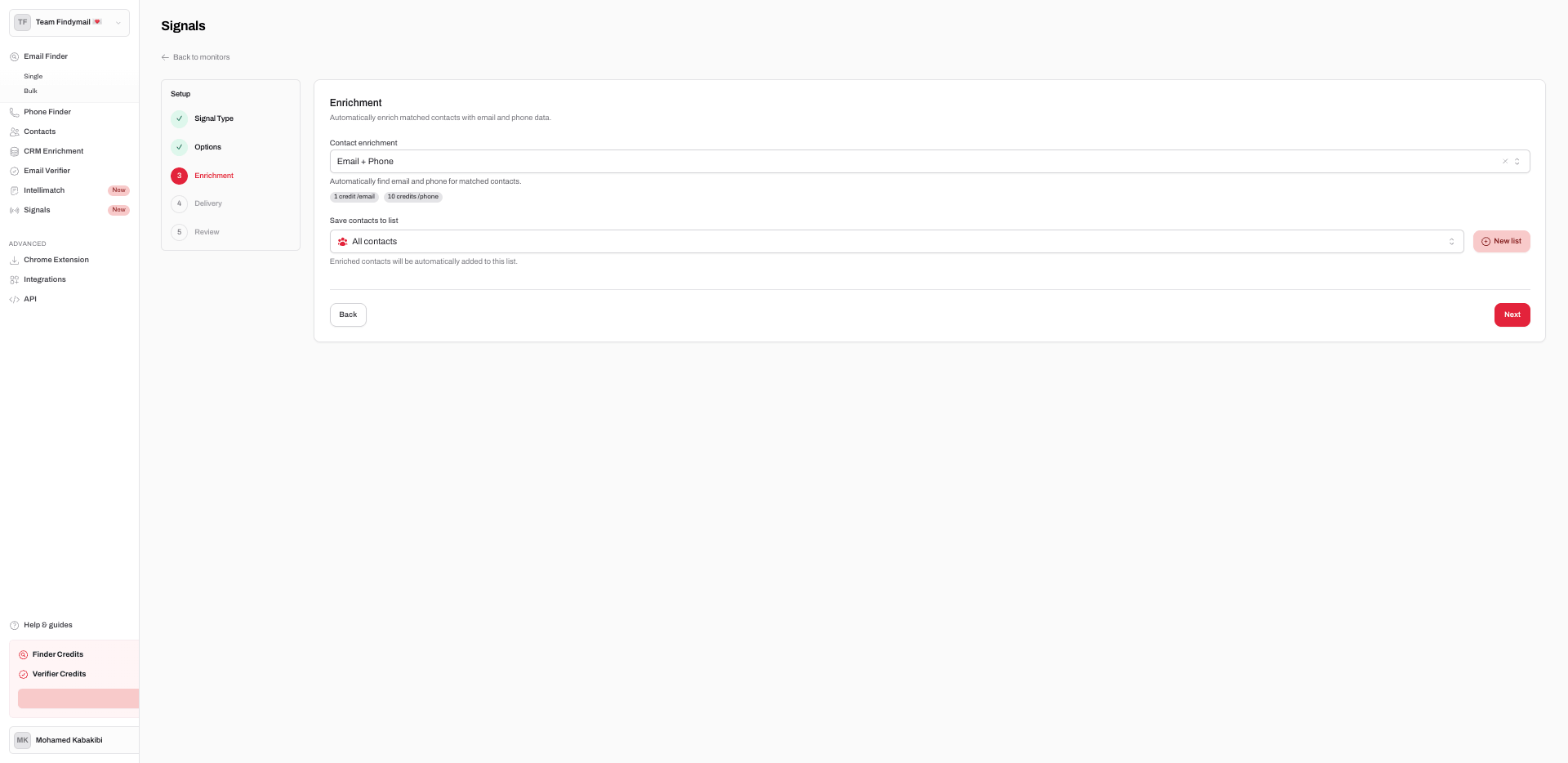
Task: Open Chrome Extension page
Action: tap(56, 260)
